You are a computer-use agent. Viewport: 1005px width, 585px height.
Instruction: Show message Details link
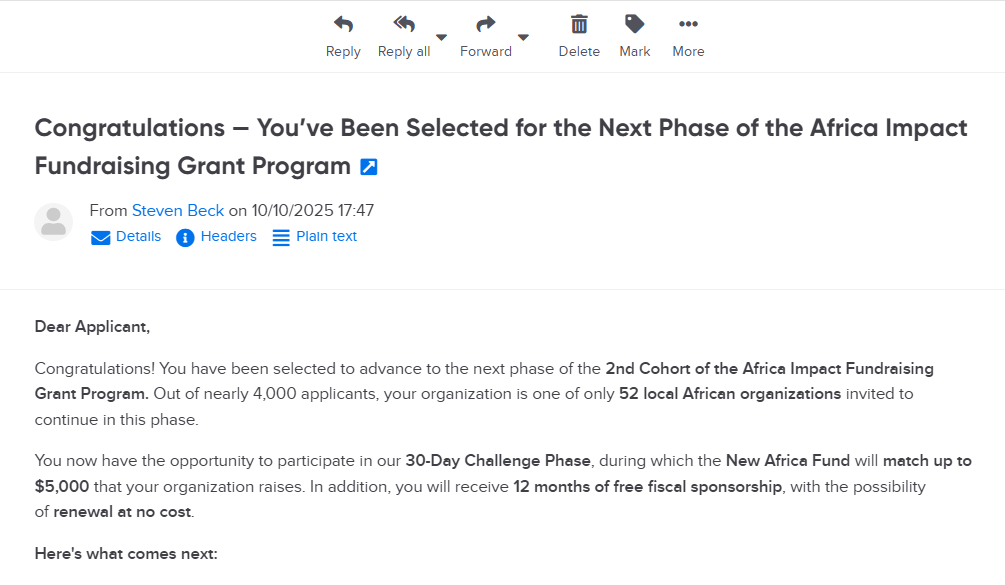click(x=138, y=236)
